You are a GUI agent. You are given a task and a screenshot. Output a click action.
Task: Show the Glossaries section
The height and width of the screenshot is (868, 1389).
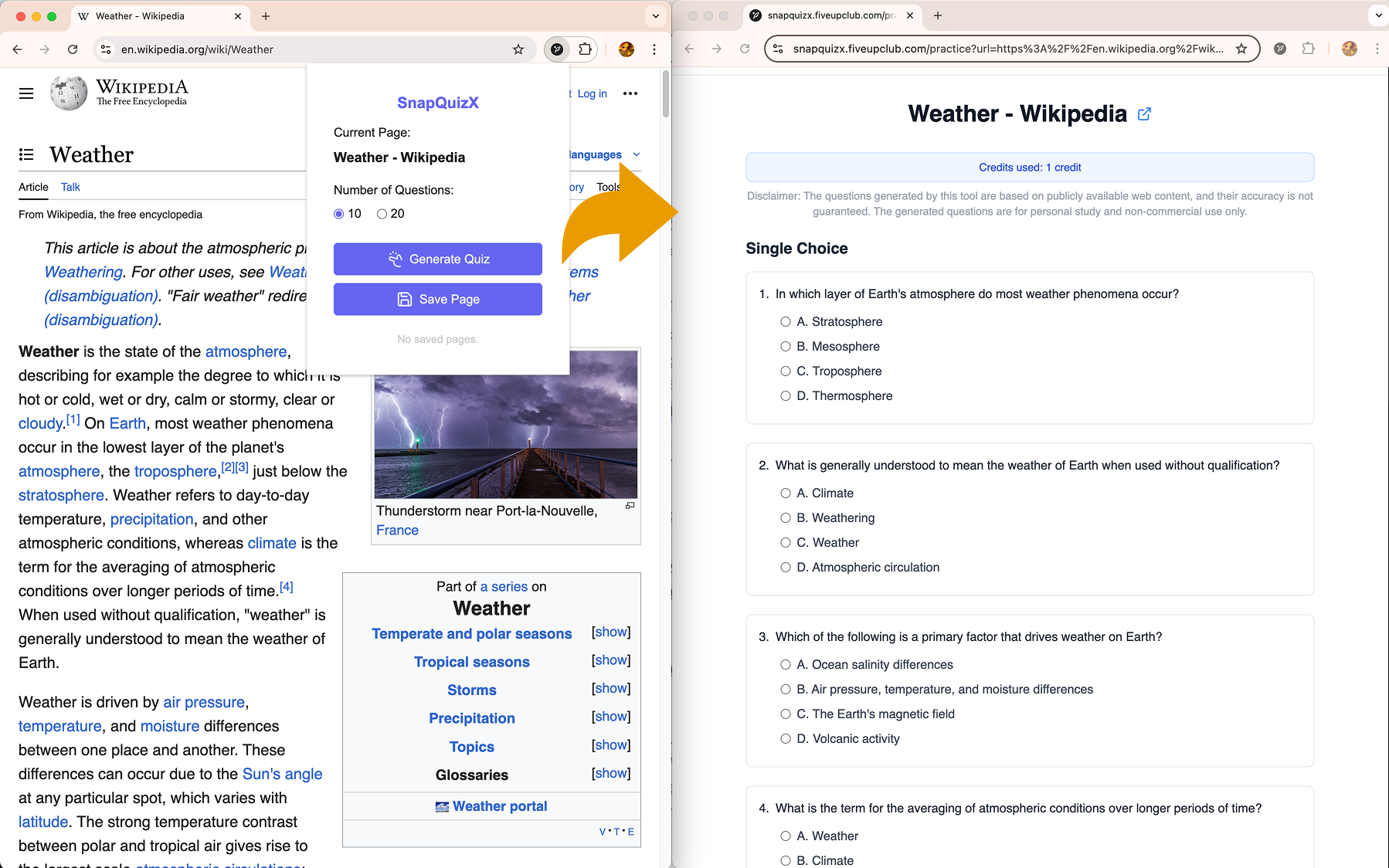coord(611,774)
